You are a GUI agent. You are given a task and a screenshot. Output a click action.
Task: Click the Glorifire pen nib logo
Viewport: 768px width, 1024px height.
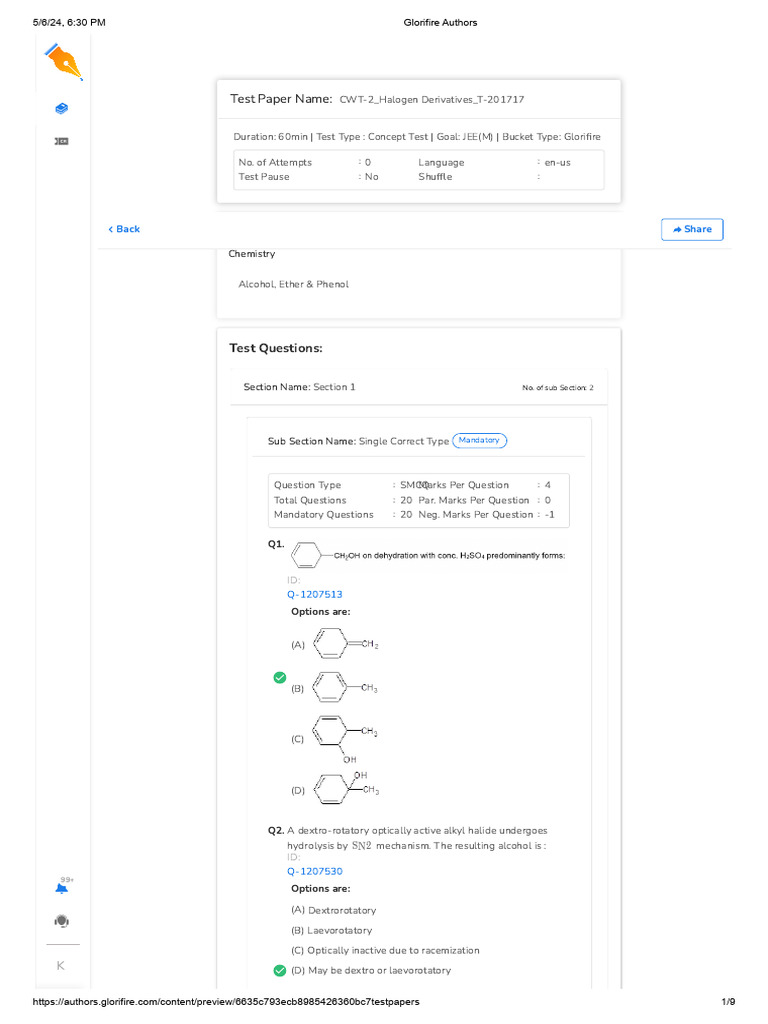pos(63,61)
